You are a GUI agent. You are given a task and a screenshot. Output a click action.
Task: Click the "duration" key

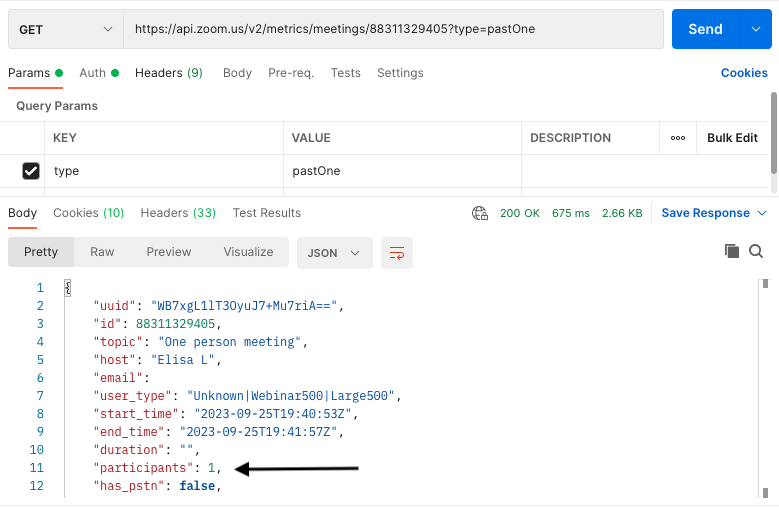tap(129, 450)
